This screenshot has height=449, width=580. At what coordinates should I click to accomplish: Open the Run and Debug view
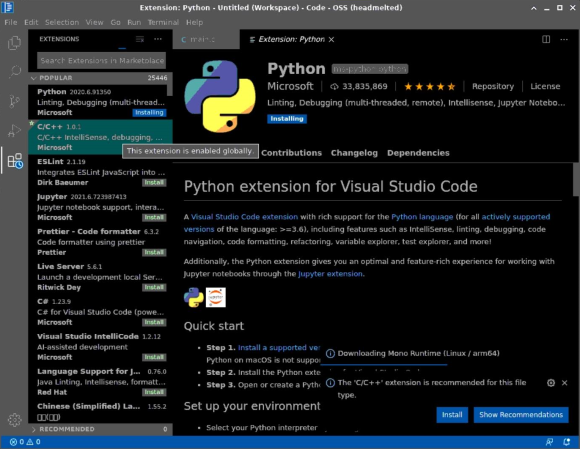(14, 130)
